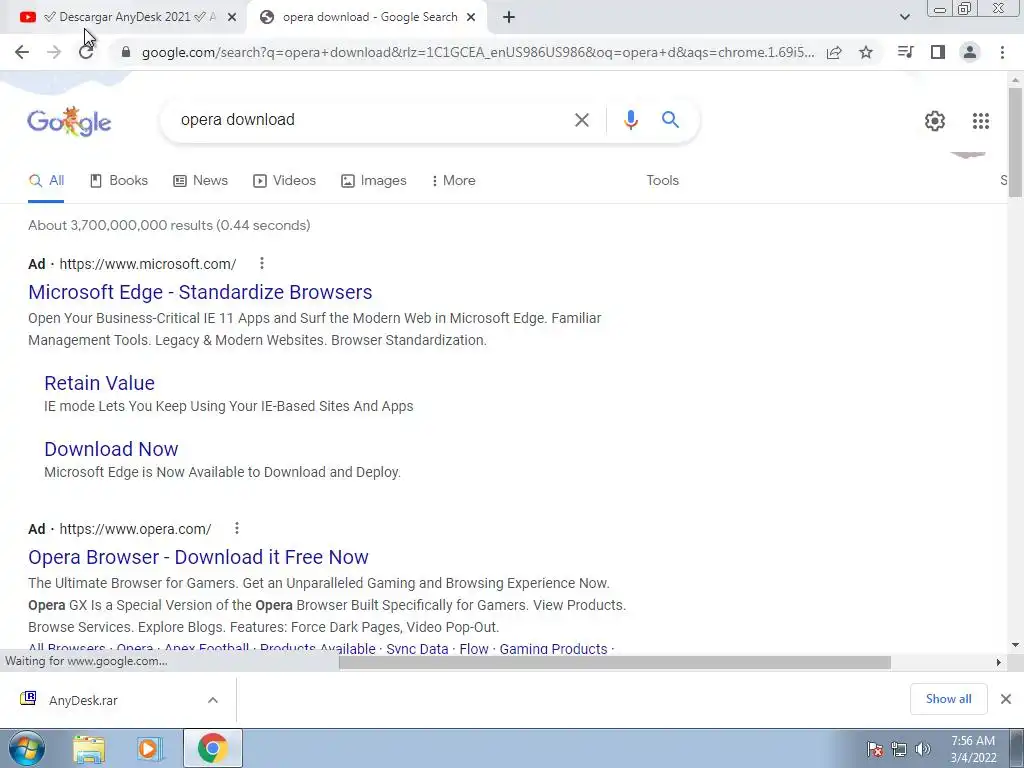Focus the opera download search field
This screenshot has width=1024, height=768.
[x=372, y=120]
